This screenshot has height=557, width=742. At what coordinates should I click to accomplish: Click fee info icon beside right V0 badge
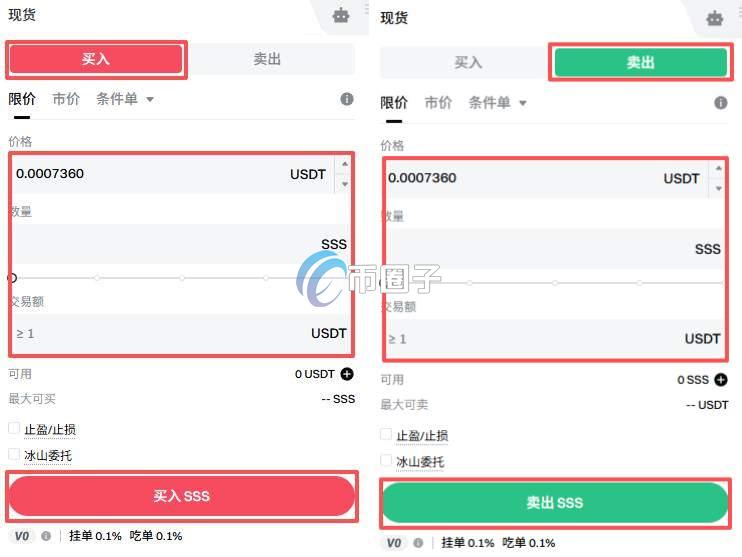click(418, 543)
